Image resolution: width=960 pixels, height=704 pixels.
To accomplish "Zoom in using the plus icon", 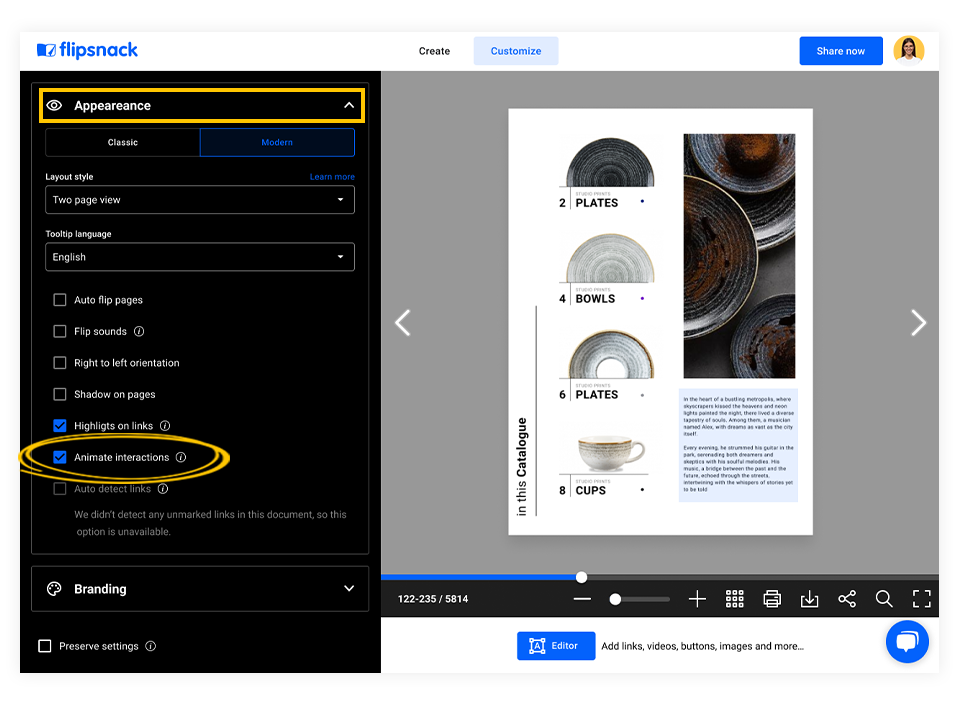I will point(696,598).
